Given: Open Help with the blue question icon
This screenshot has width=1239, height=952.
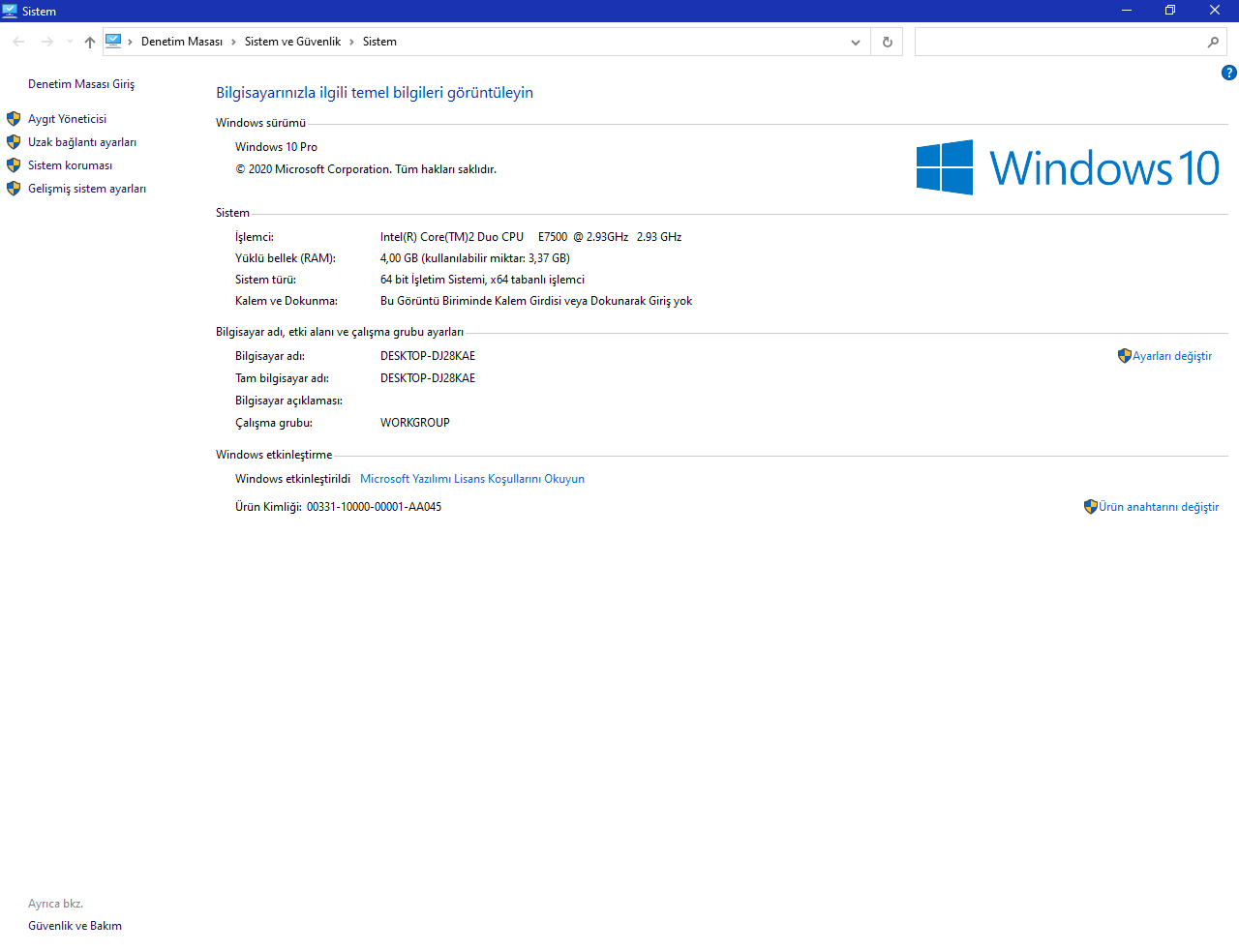Looking at the screenshot, I should pos(1228,73).
